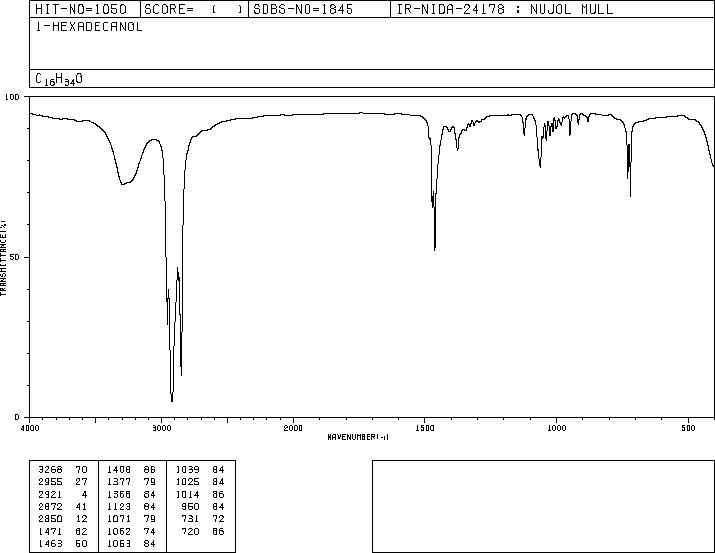Click the 3000 wavenumber axis label
This screenshot has width=715, height=553.
(x=161, y=428)
